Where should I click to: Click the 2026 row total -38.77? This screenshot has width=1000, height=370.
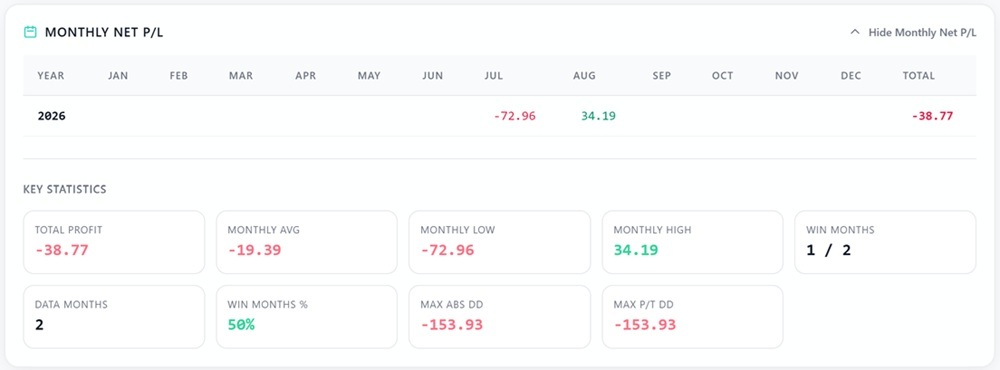tap(932, 116)
